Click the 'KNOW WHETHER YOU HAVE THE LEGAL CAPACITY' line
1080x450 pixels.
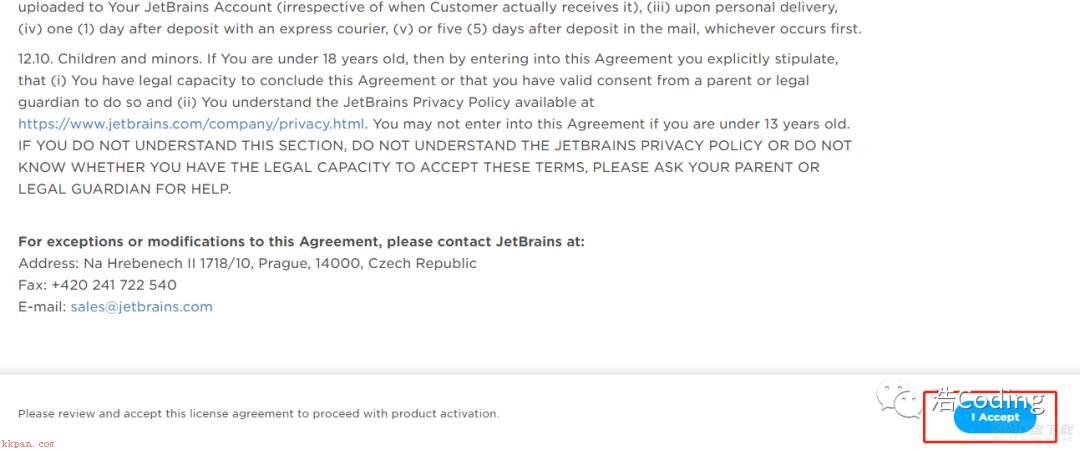pyautogui.click(x=419, y=167)
